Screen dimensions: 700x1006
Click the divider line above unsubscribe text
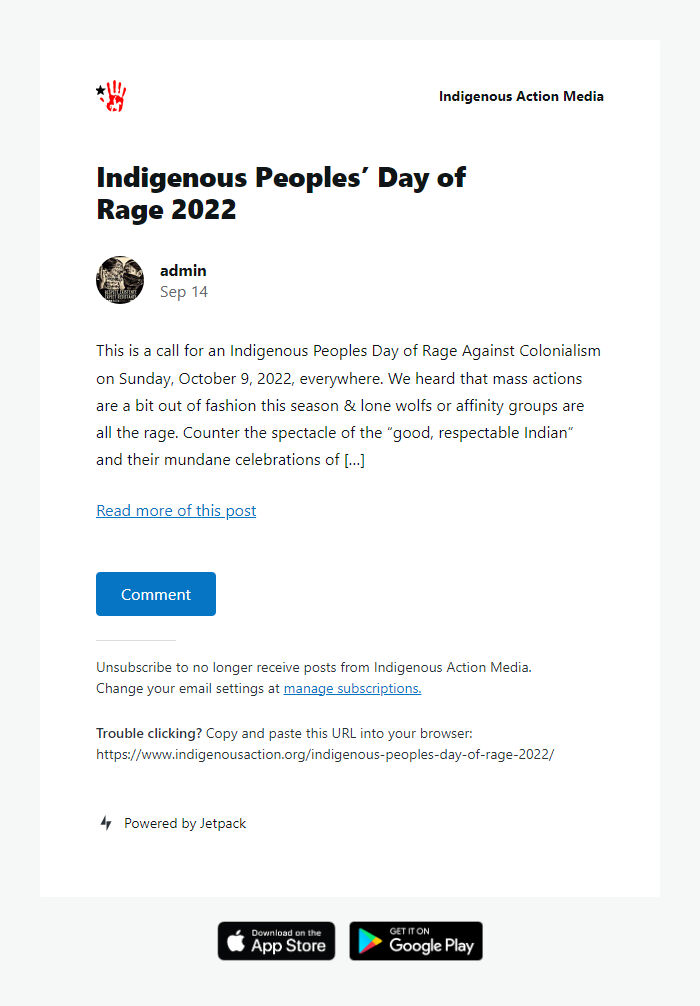pos(135,638)
